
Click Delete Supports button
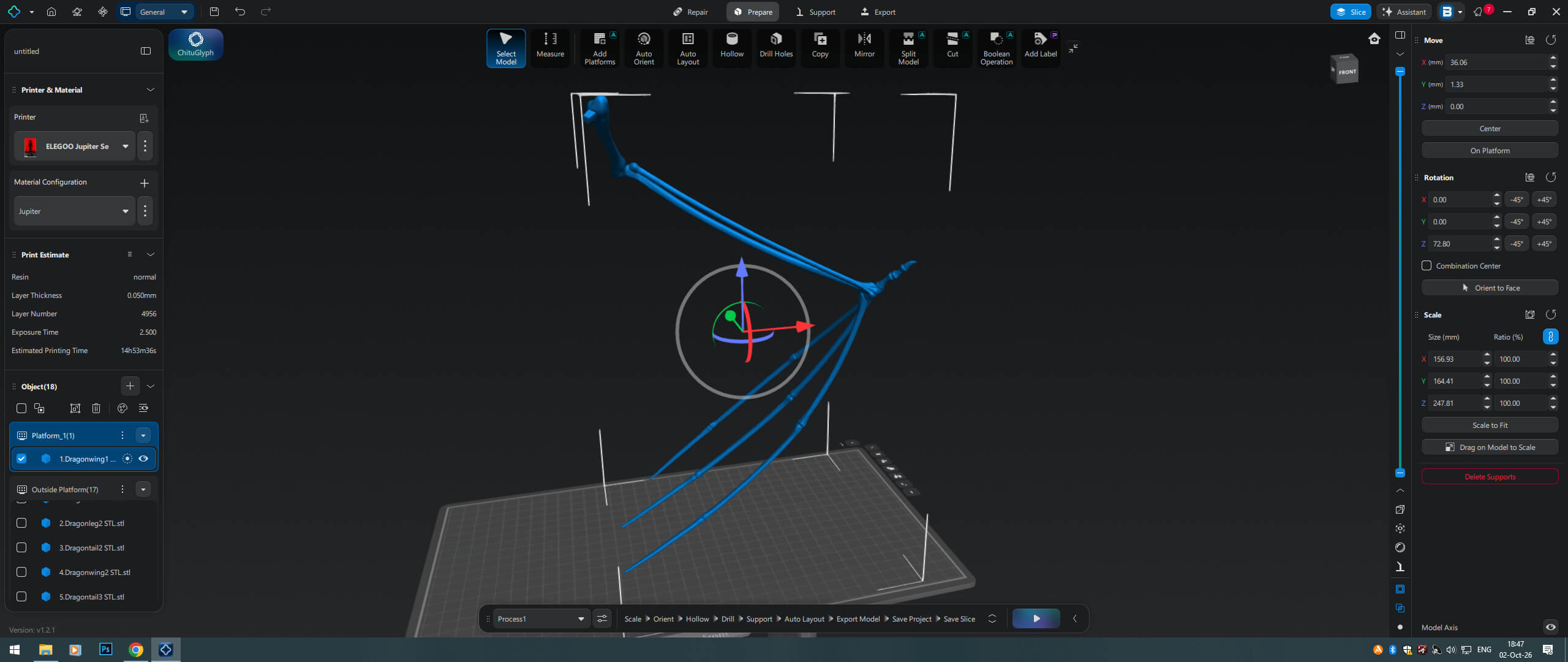(x=1490, y=476)
